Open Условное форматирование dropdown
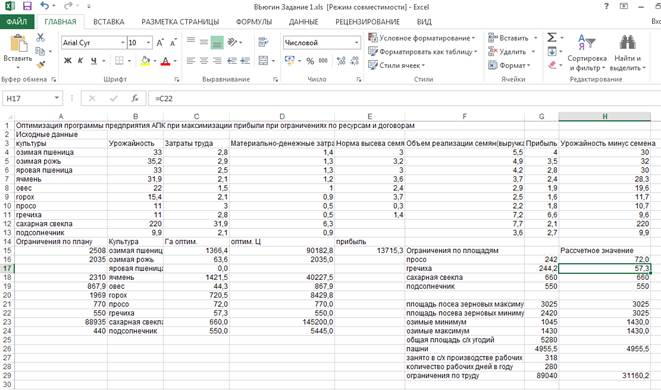 (422, 38)
